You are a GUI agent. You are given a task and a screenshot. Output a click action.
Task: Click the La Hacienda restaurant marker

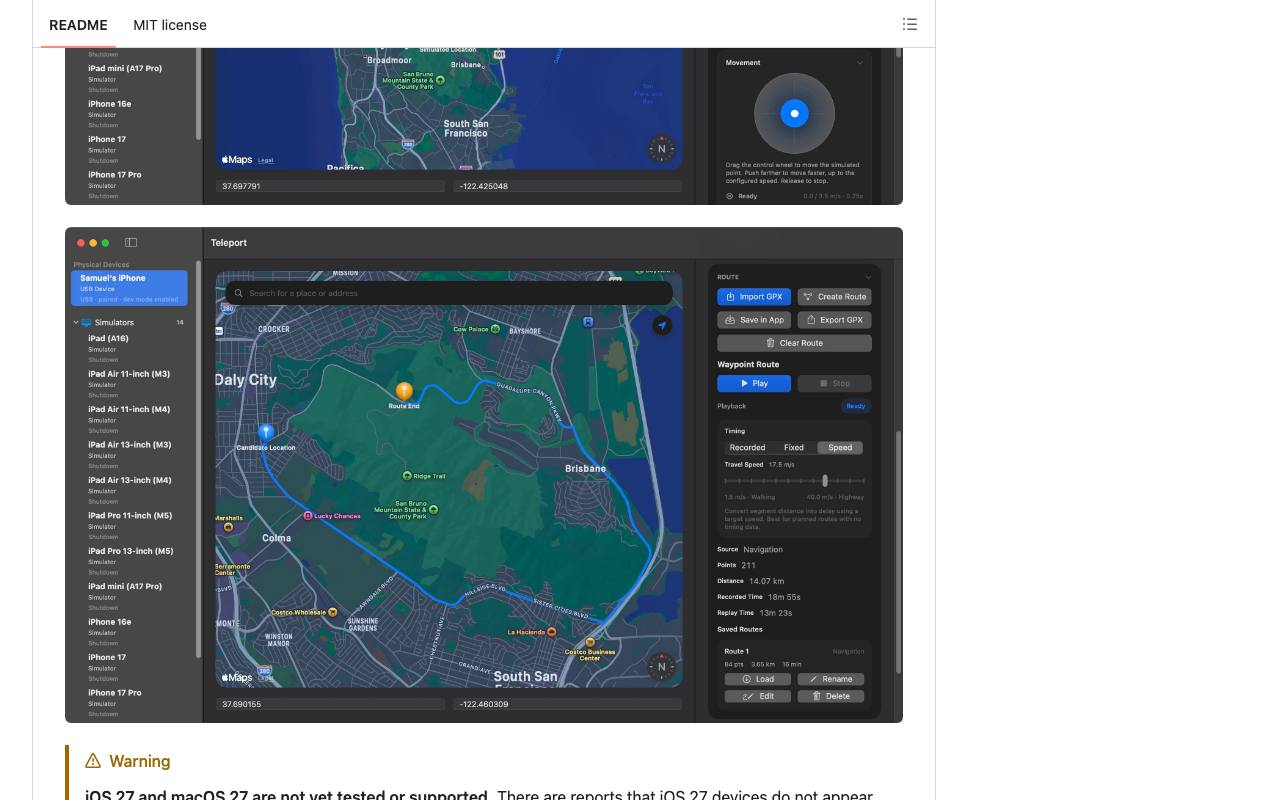[x=551, y=632]
